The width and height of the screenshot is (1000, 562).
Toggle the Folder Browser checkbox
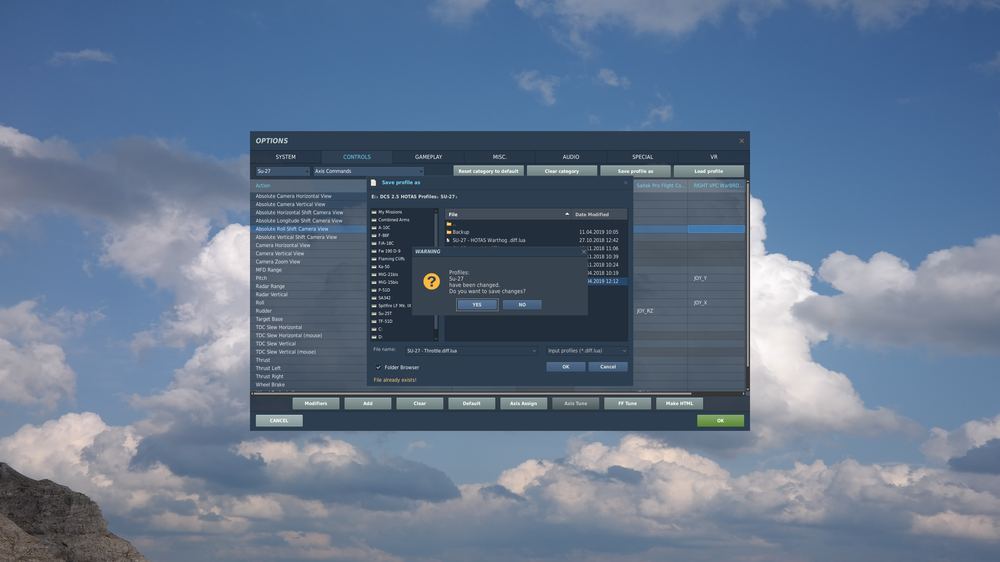pyautogui.click(x=378, y=367)
